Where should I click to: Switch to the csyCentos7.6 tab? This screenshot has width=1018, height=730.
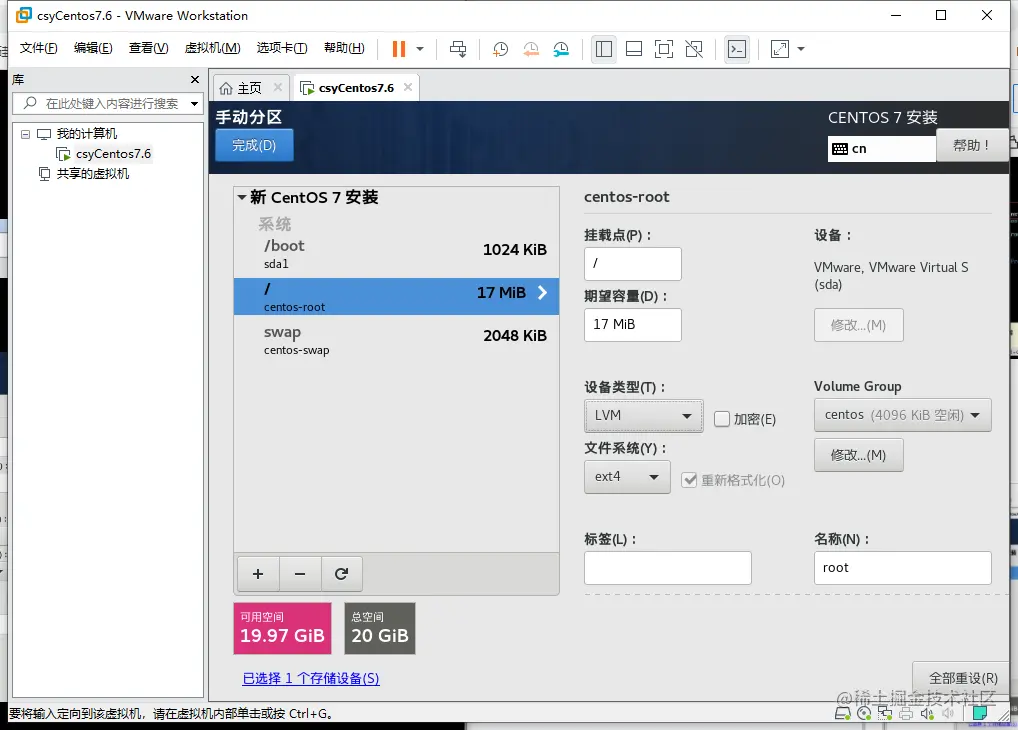356,88
